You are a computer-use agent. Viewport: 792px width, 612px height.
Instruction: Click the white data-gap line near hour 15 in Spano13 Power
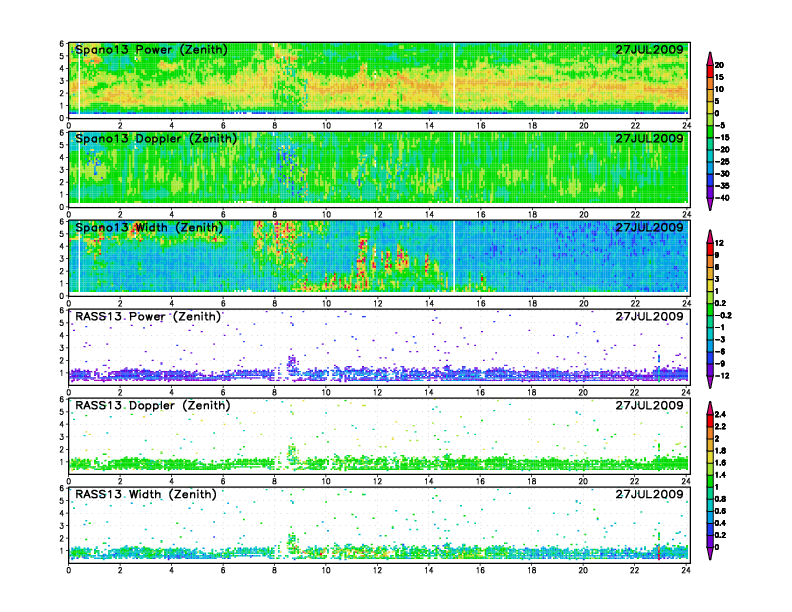(x=454, y=79)
